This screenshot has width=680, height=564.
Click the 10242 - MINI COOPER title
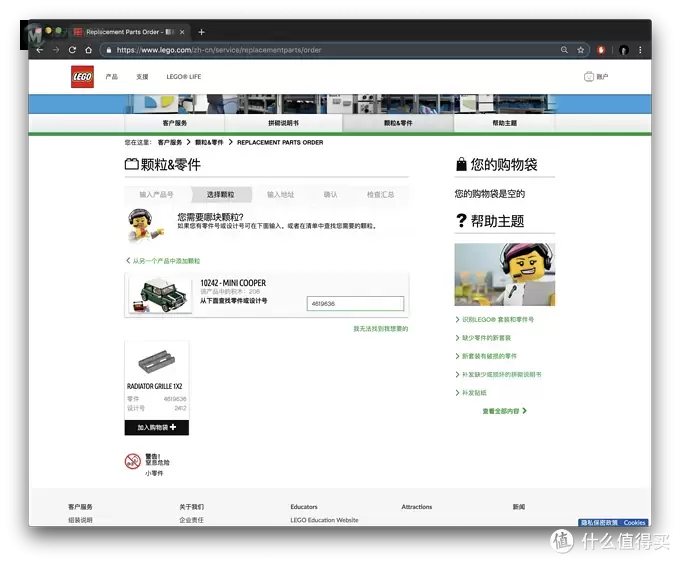(233, 283)
